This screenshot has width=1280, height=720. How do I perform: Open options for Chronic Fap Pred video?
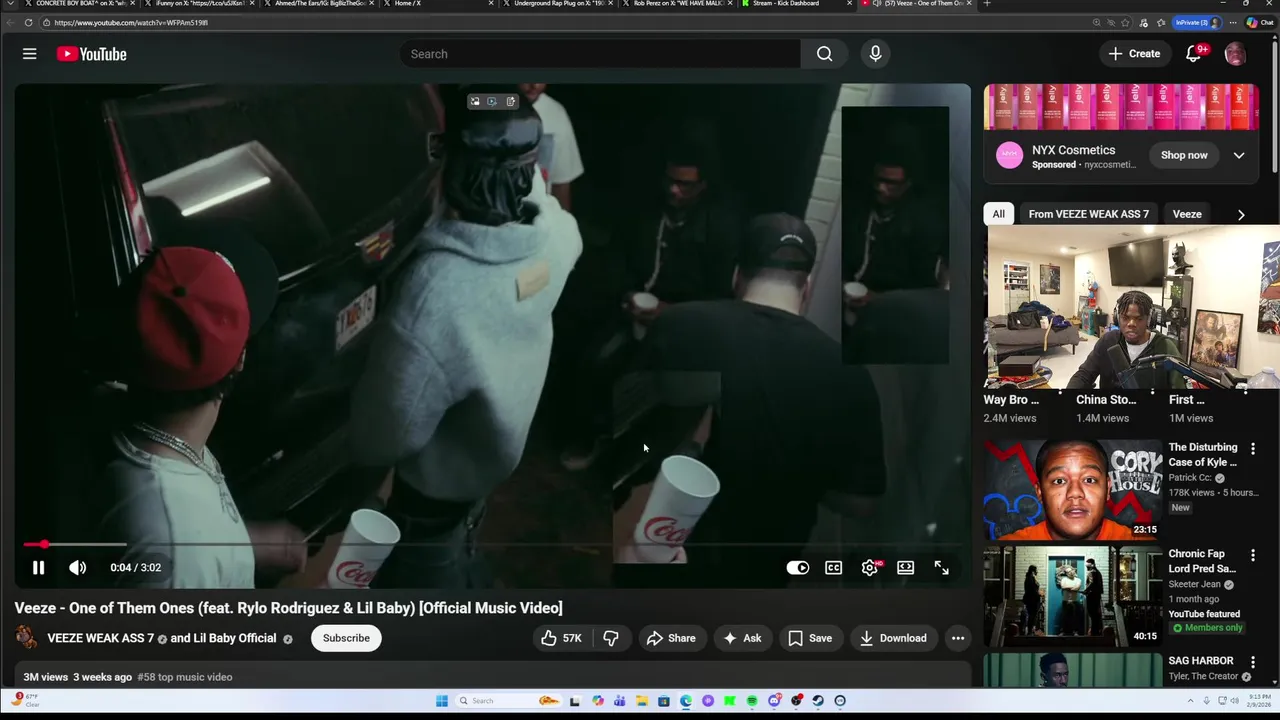(x=1252, y=555)
